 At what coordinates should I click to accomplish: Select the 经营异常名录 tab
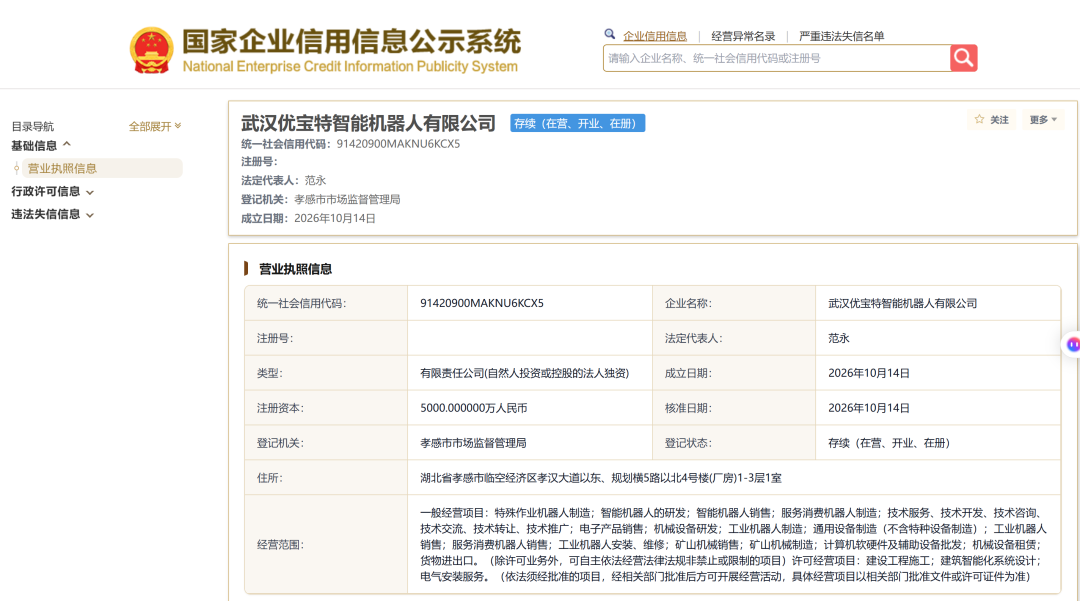743,36
